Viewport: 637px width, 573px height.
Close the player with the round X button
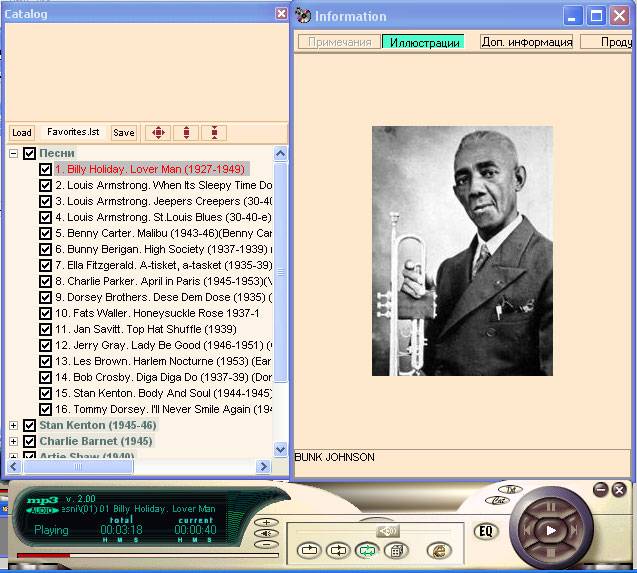click(619, 489)
